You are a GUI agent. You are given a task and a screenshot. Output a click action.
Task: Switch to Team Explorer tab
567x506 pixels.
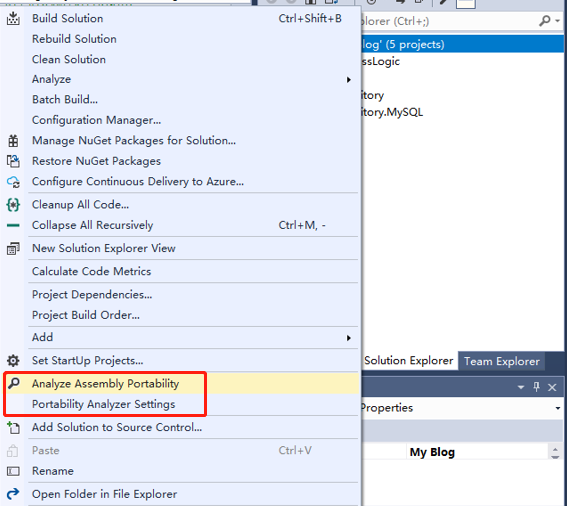tap(502, 361)
